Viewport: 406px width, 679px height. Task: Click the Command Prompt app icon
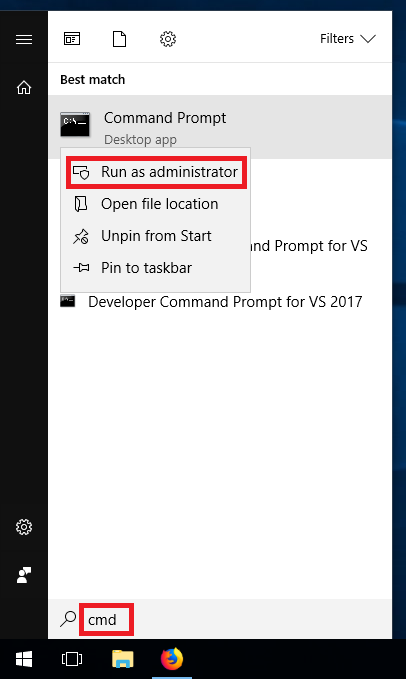[x=75, y=125]
